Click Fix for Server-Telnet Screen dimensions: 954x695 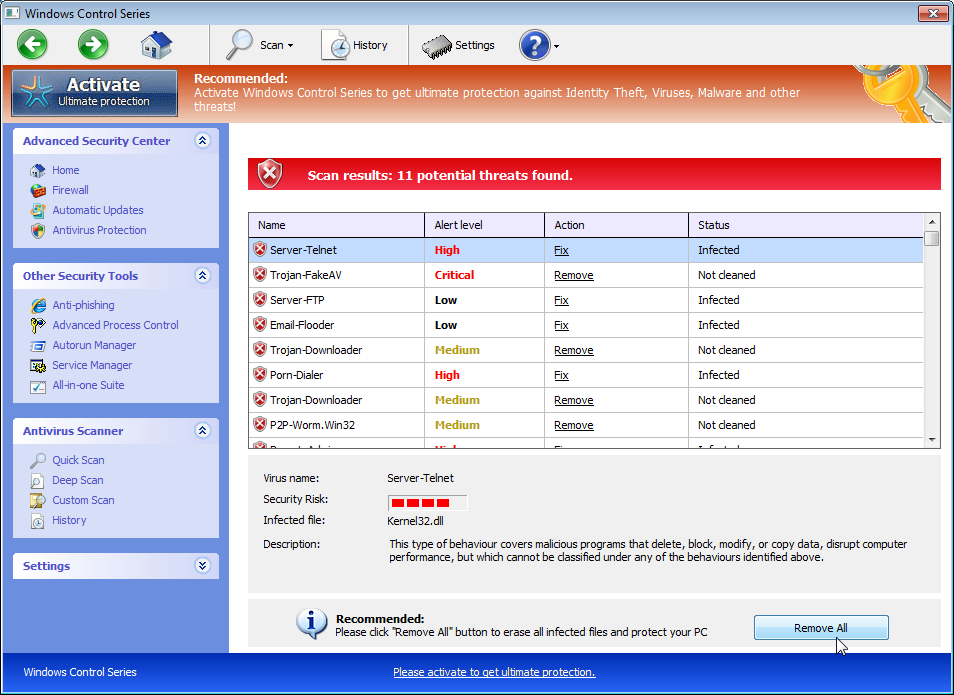tap(562, 251)
